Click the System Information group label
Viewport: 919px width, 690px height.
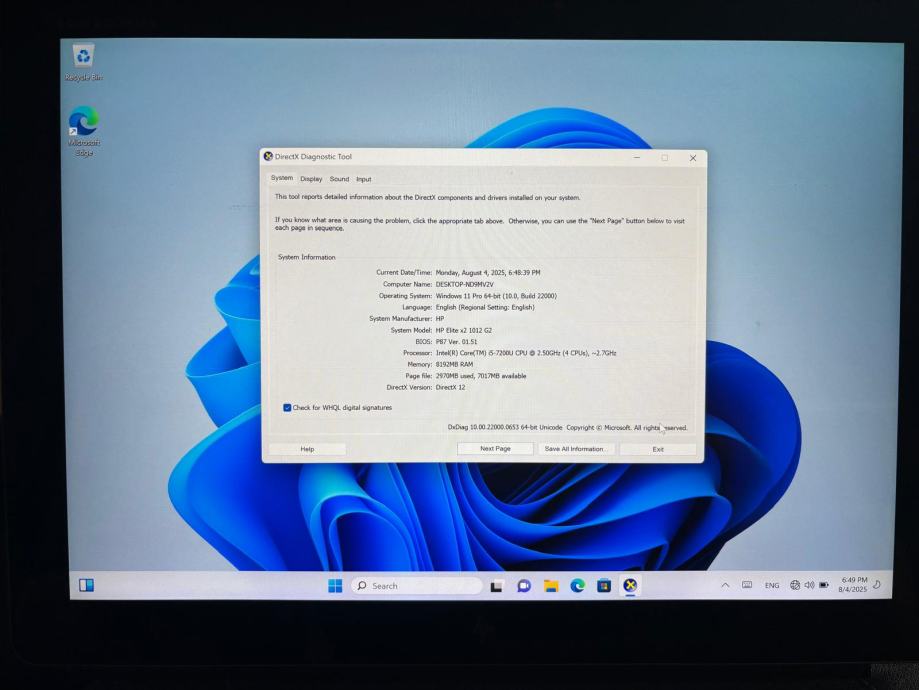(x=307, y=257)
